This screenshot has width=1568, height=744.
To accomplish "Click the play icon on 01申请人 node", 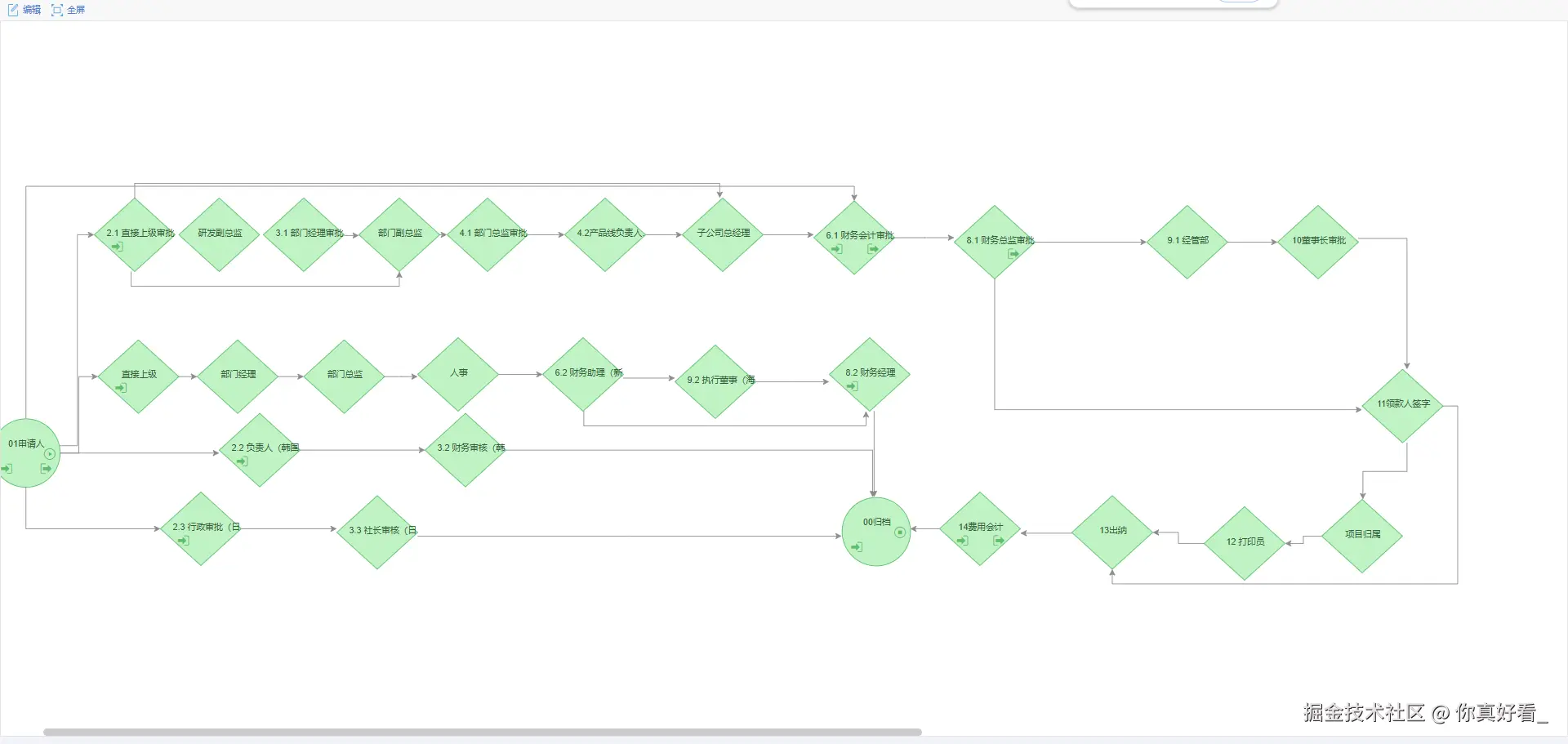I will [x=50, y=454].
